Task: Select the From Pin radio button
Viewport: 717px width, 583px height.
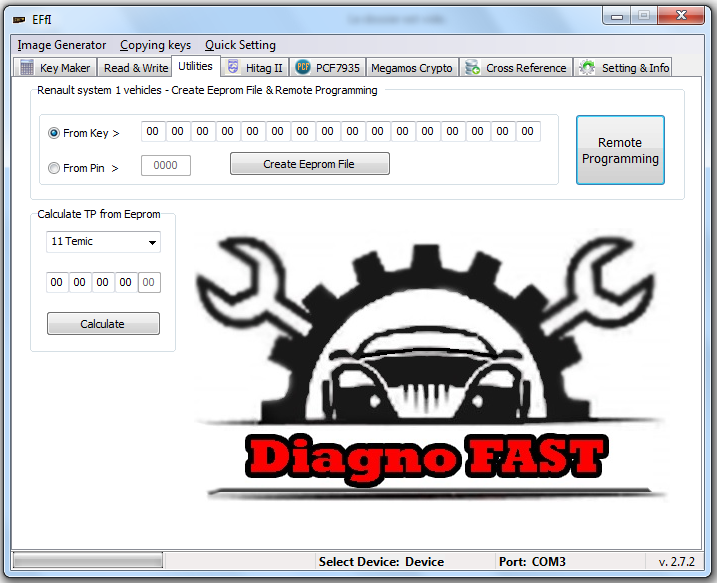Action: click(x=54, y=168)
